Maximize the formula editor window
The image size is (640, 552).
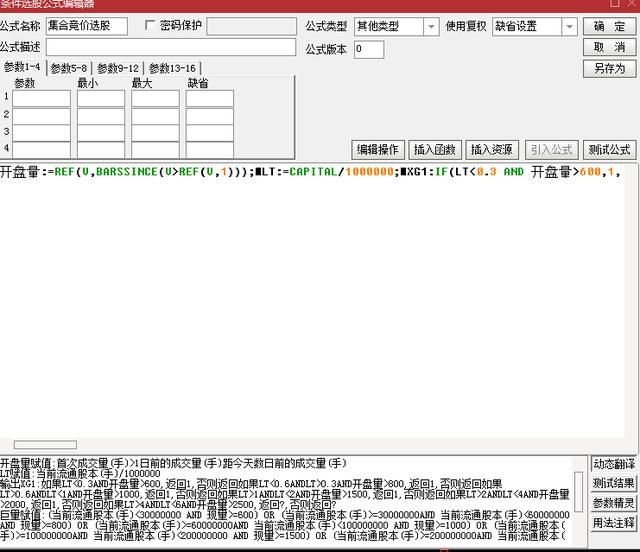click(x=615, y=3)
